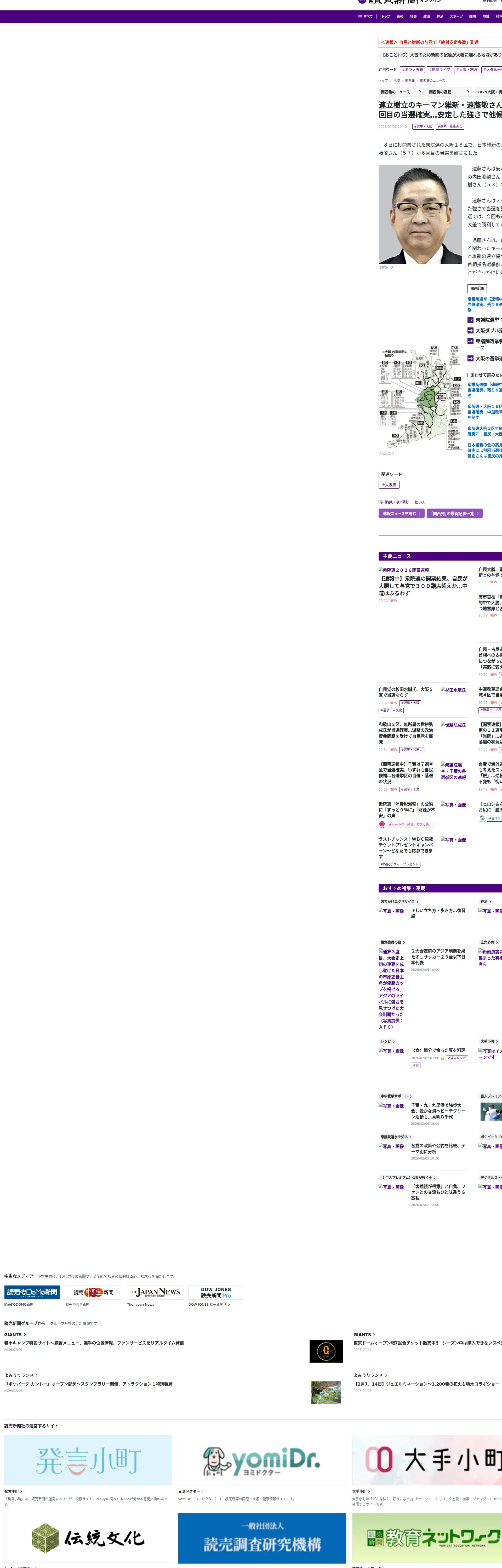Click the #達人レシピ tag
This screenshot has width=502, height=1568.
[457, 1058]
